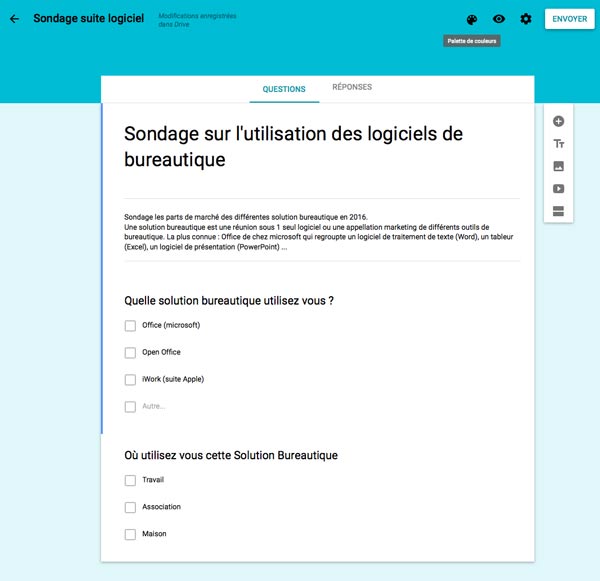Toggle the Association checkbox
600x581 pixels.
[130, 508]
